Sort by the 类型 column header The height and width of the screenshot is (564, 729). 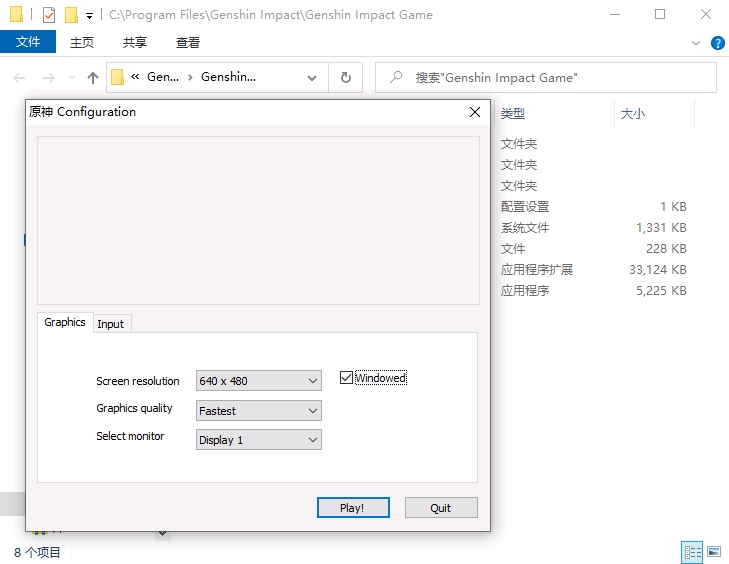click(x=513, y=113)
